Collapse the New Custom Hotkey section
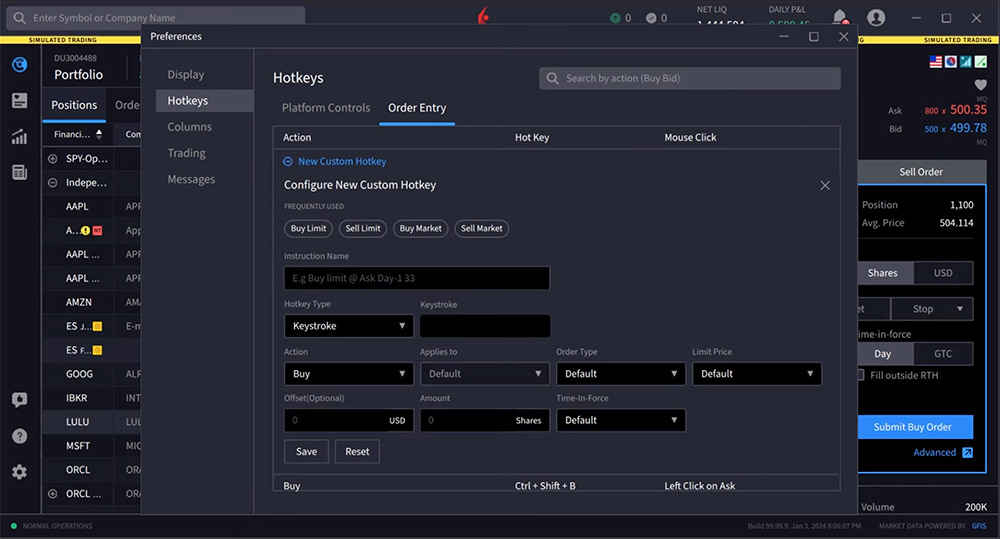The width and height of the screenshot is (1000, 539). coord(288,161)
